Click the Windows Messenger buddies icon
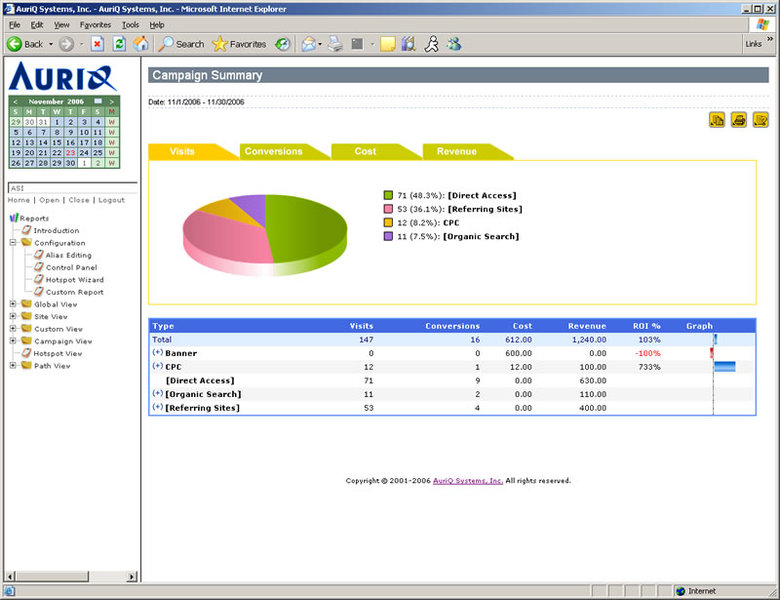Screen dimensions: 780x600 coord(454,44)
